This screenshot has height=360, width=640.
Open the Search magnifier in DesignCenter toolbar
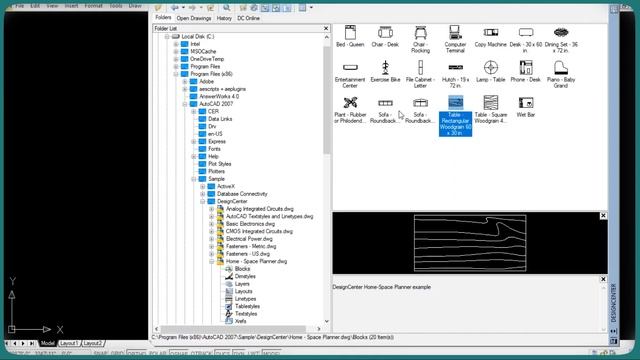pos(227,7)
